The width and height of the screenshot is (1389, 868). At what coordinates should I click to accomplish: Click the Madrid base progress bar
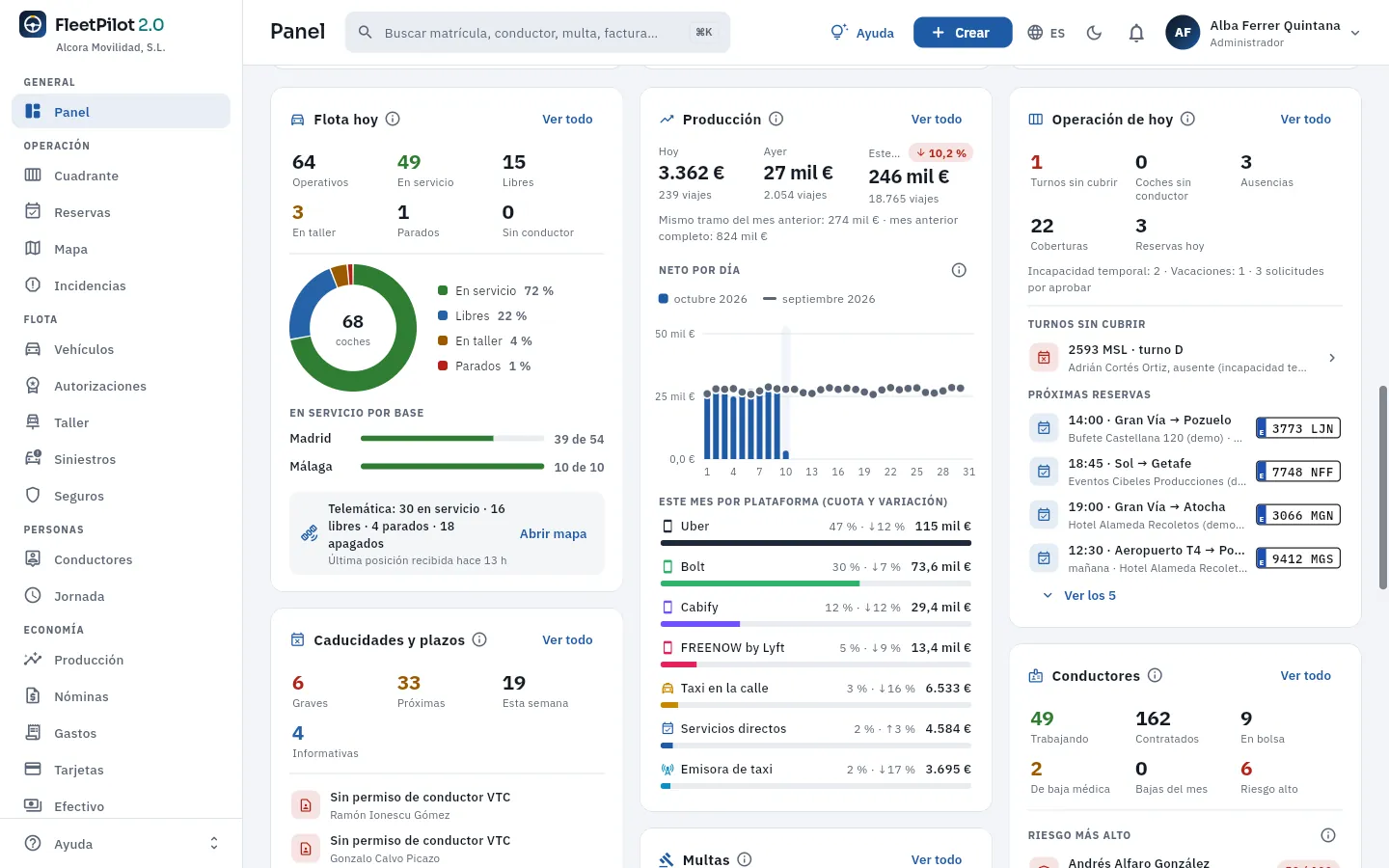[452, 439]
